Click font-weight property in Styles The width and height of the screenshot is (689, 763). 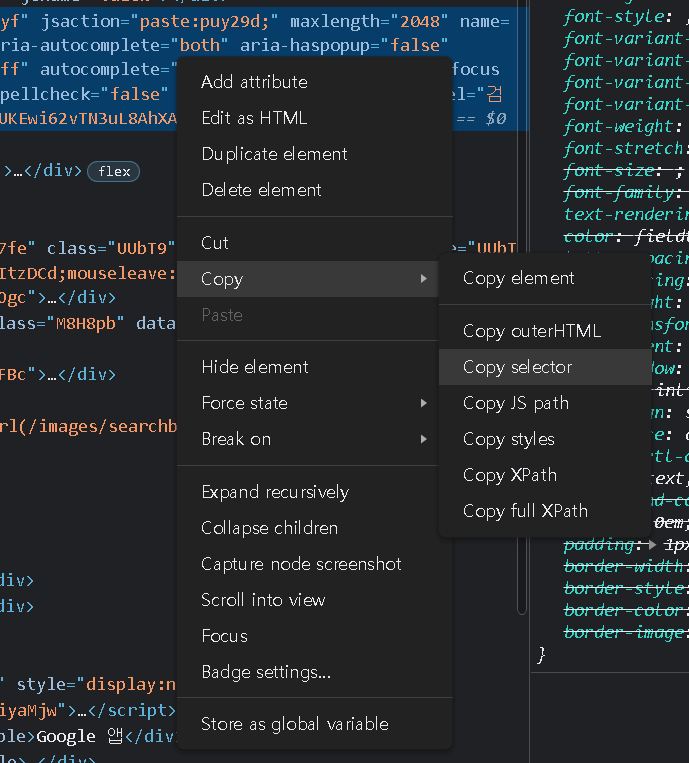[x=618, y=127]
